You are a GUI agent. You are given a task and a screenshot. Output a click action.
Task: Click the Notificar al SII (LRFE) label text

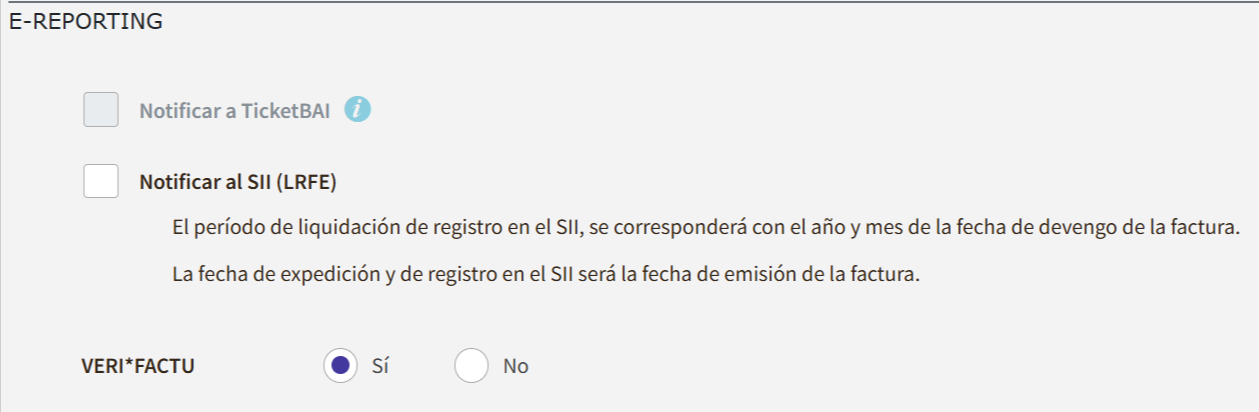click(x=237, y=182)
